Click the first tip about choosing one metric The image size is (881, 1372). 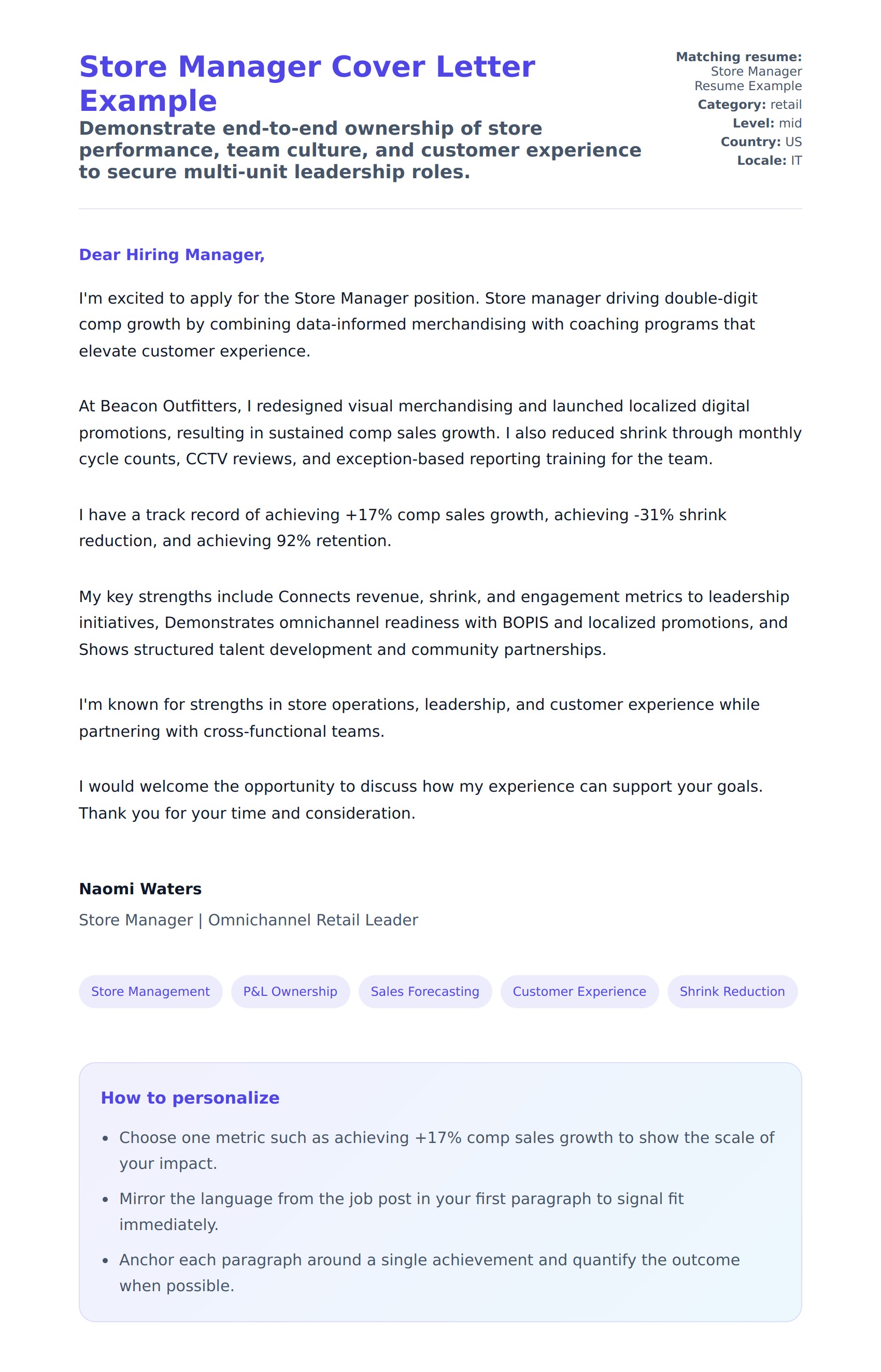pyautogui.click(x=446, y=1150)
